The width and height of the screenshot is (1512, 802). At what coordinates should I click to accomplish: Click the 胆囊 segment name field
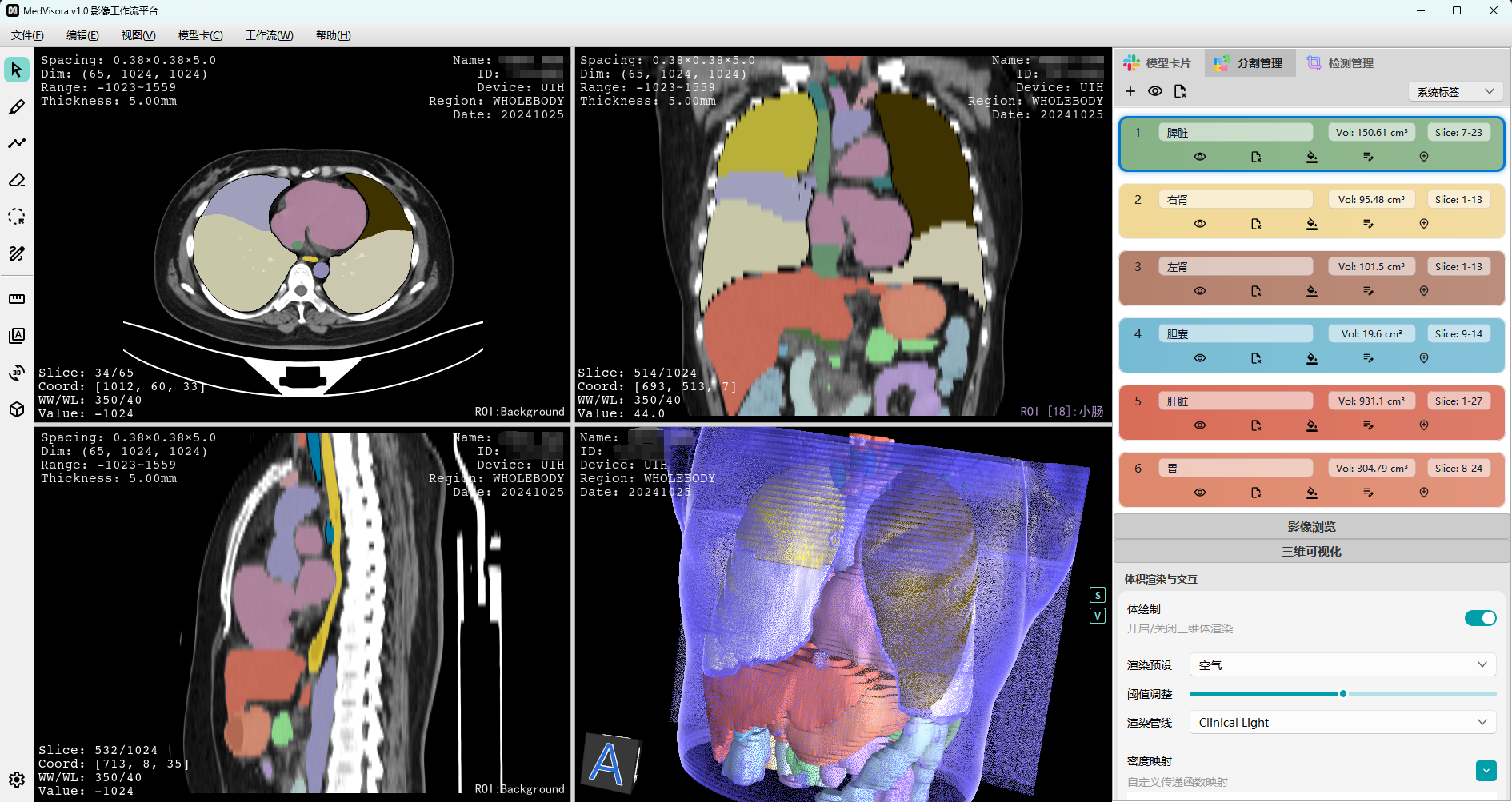pyautogui.click(x=1236, y=334)
